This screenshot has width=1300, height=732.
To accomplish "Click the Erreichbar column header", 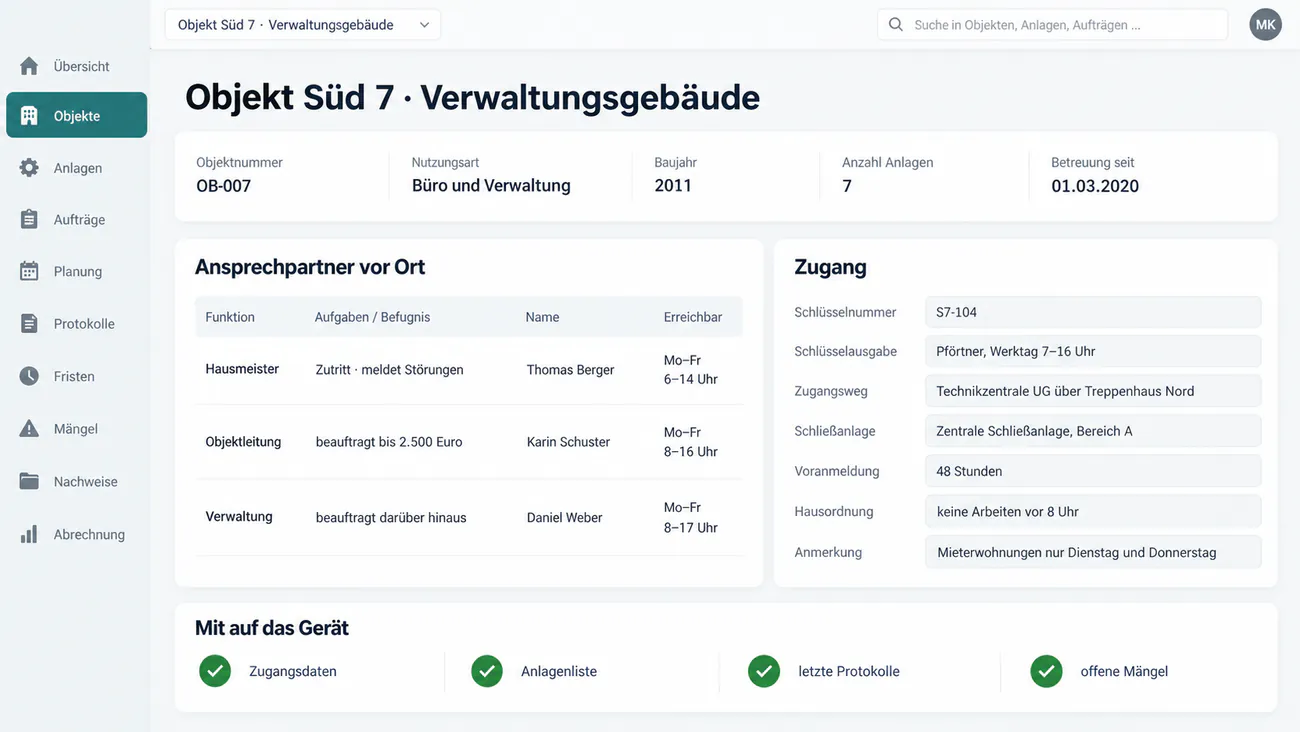I will tap(693, 317).
